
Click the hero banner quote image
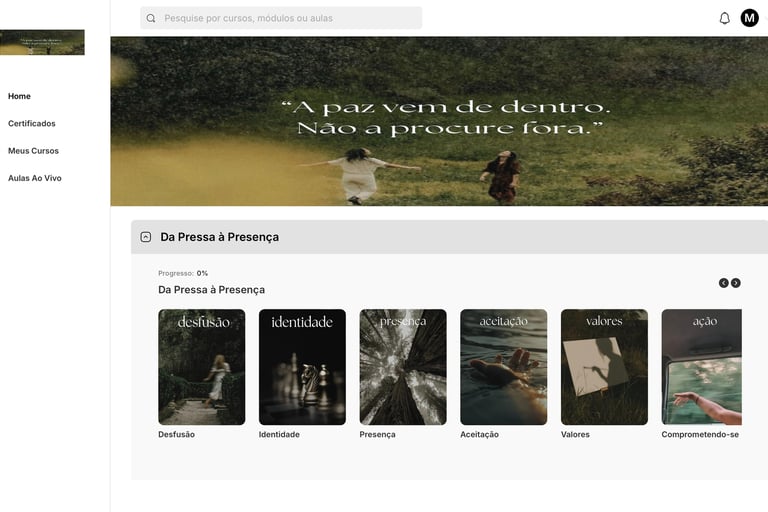[439, 121]
